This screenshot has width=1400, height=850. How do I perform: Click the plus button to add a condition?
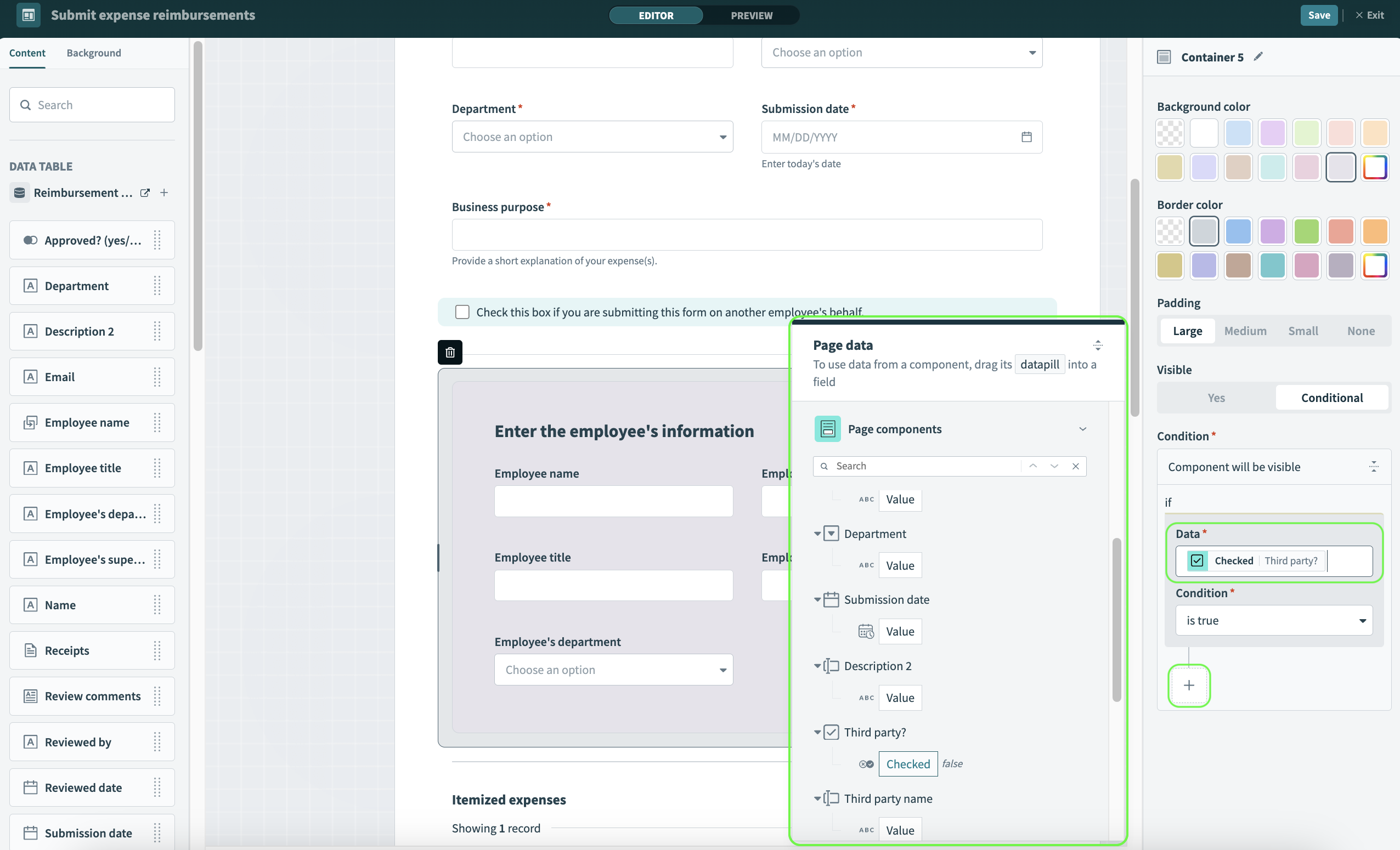(1189, 685)
